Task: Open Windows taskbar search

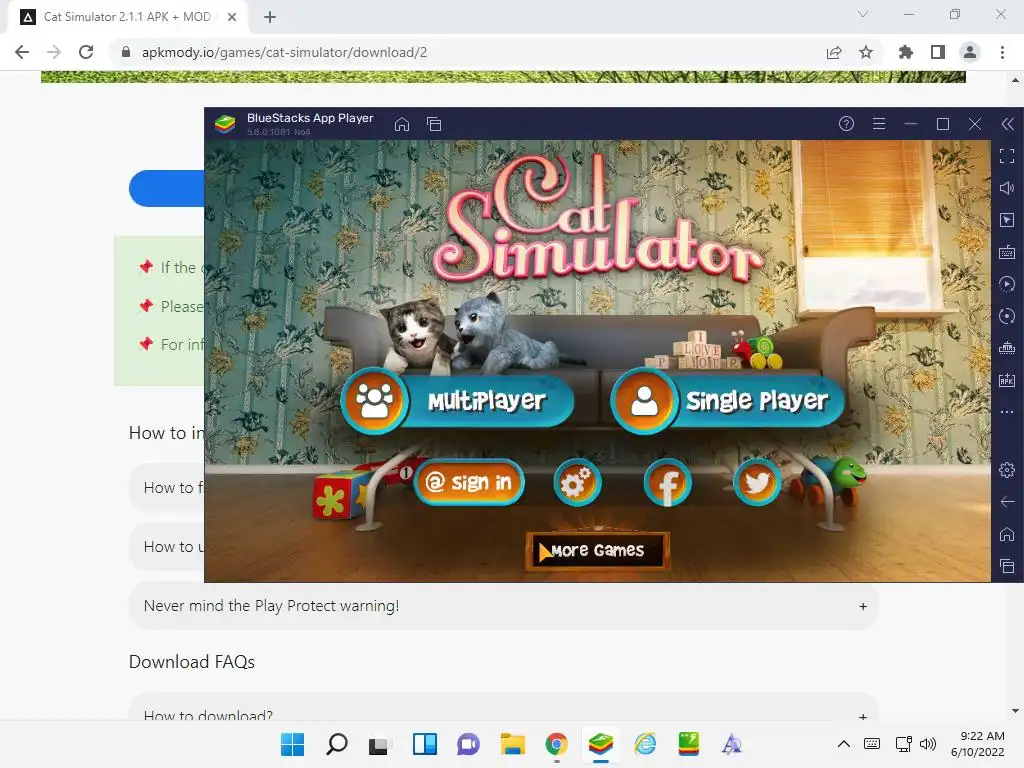Action: pos(336,744)
